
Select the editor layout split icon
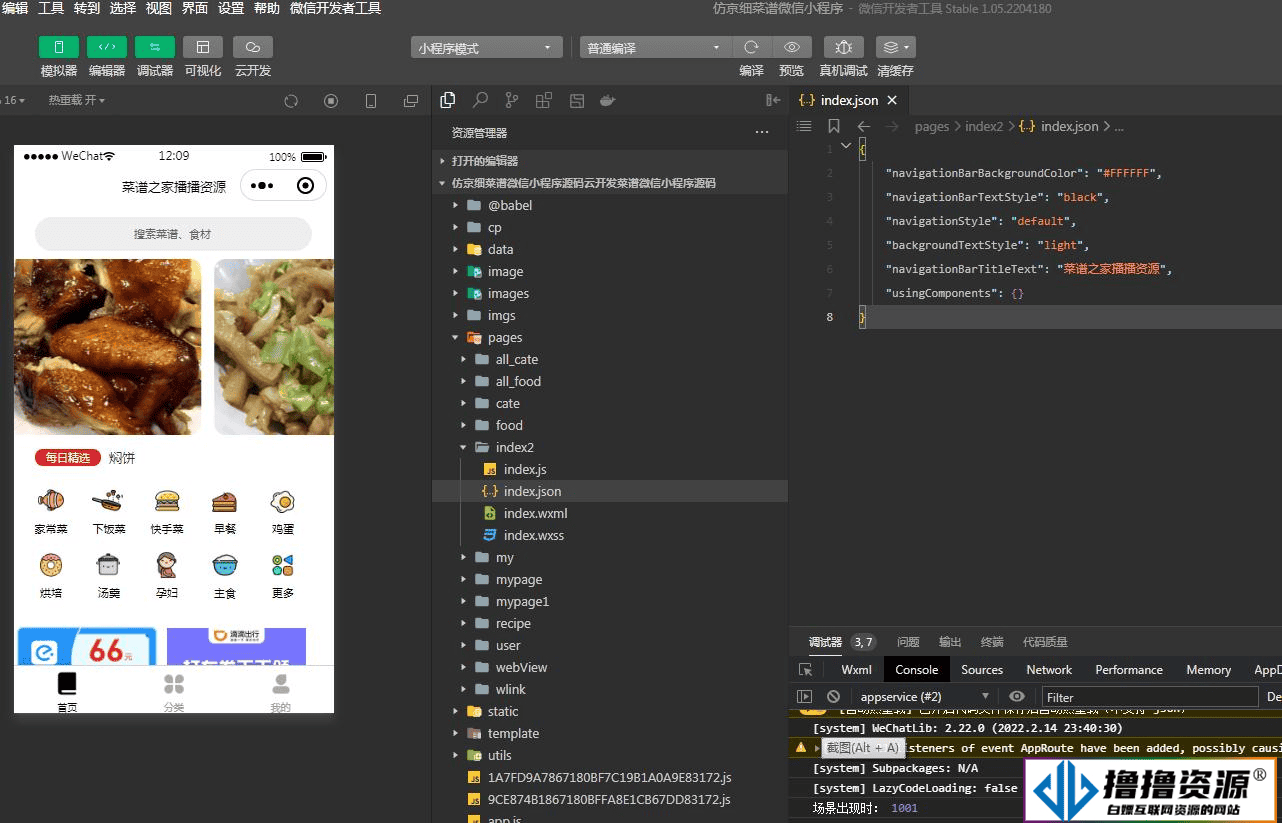coord(576,100)
